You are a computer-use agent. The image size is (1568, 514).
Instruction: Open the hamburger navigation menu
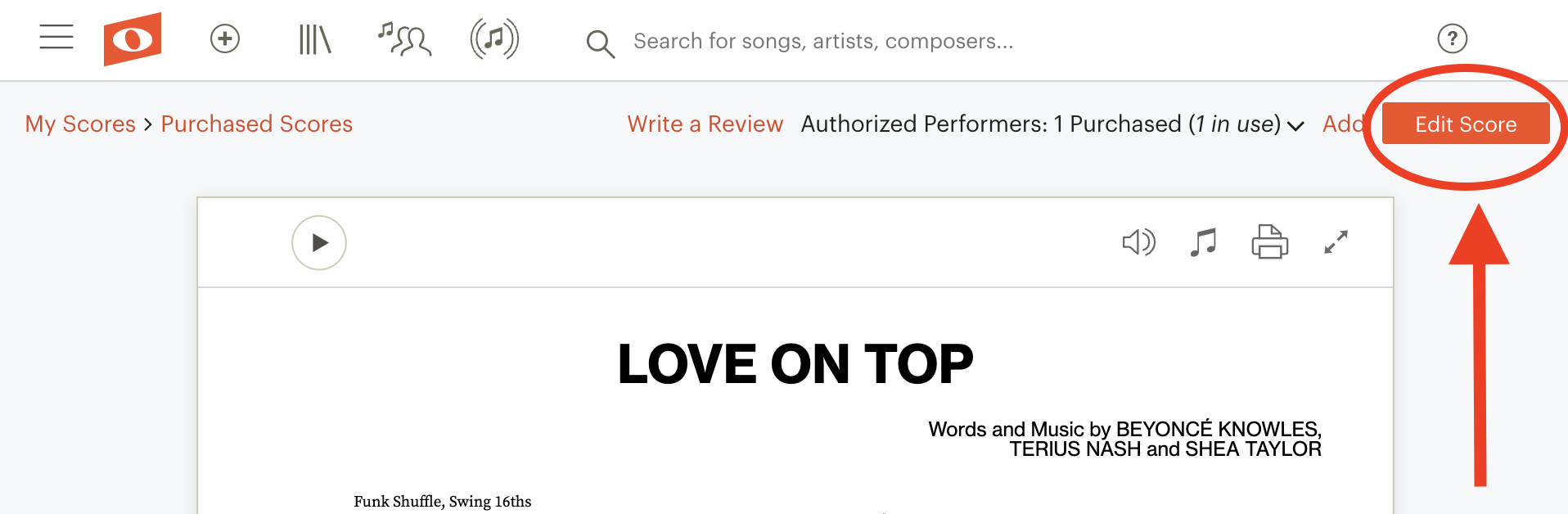point(56,37)
